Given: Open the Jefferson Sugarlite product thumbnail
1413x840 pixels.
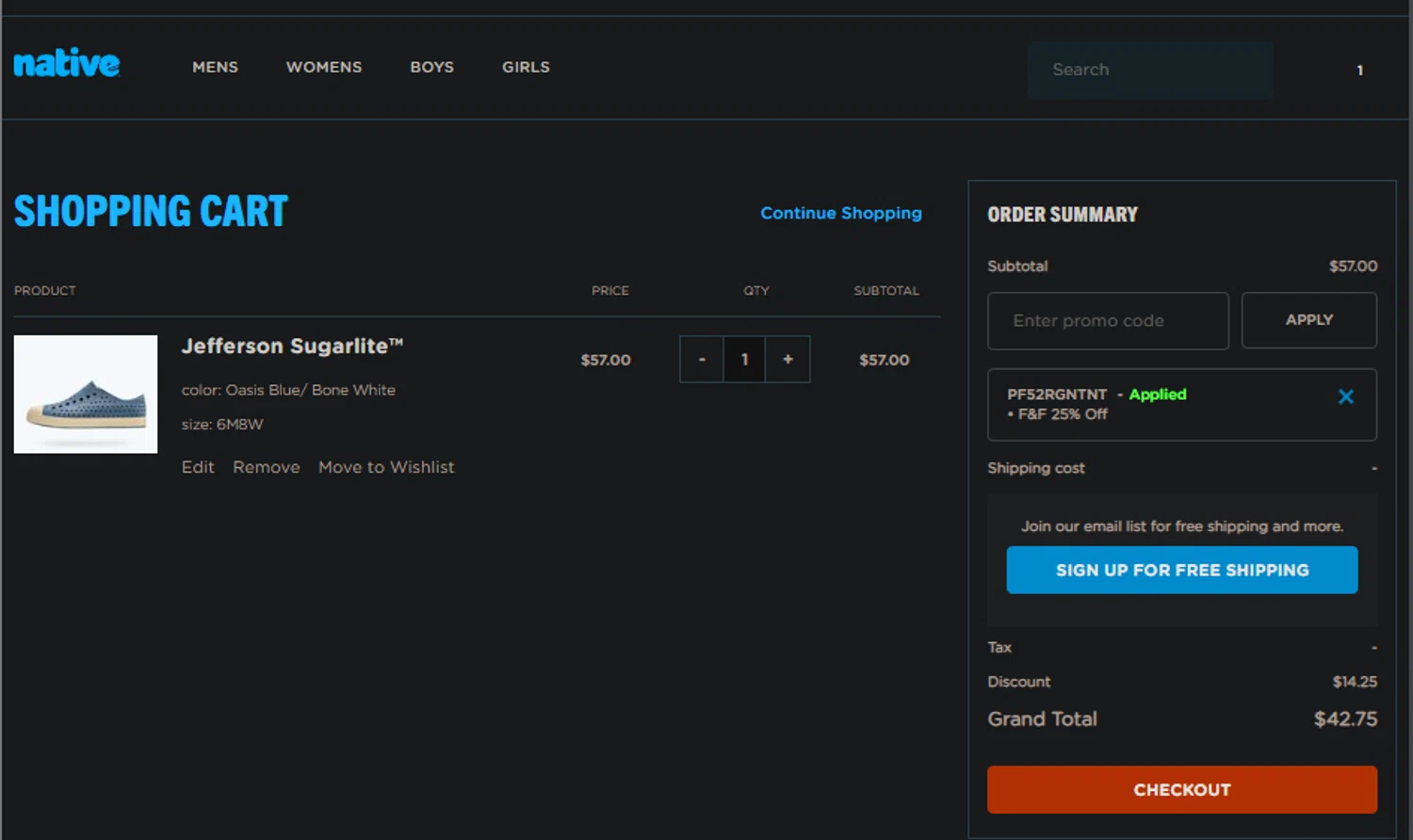Looking at the screenshot, I should pos(86,395).
